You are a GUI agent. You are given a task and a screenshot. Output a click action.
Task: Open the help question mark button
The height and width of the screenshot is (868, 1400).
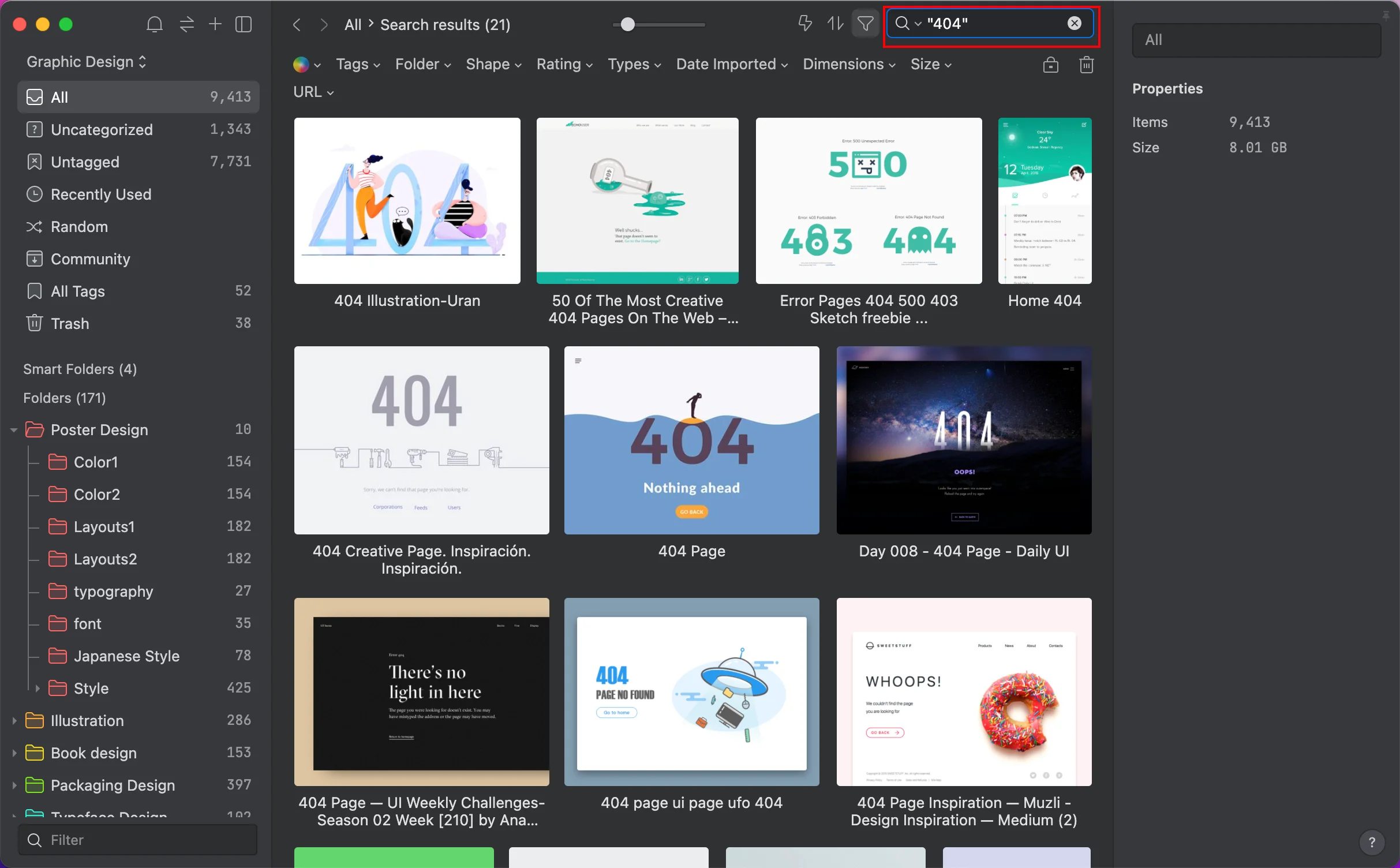coord(1372,842)
